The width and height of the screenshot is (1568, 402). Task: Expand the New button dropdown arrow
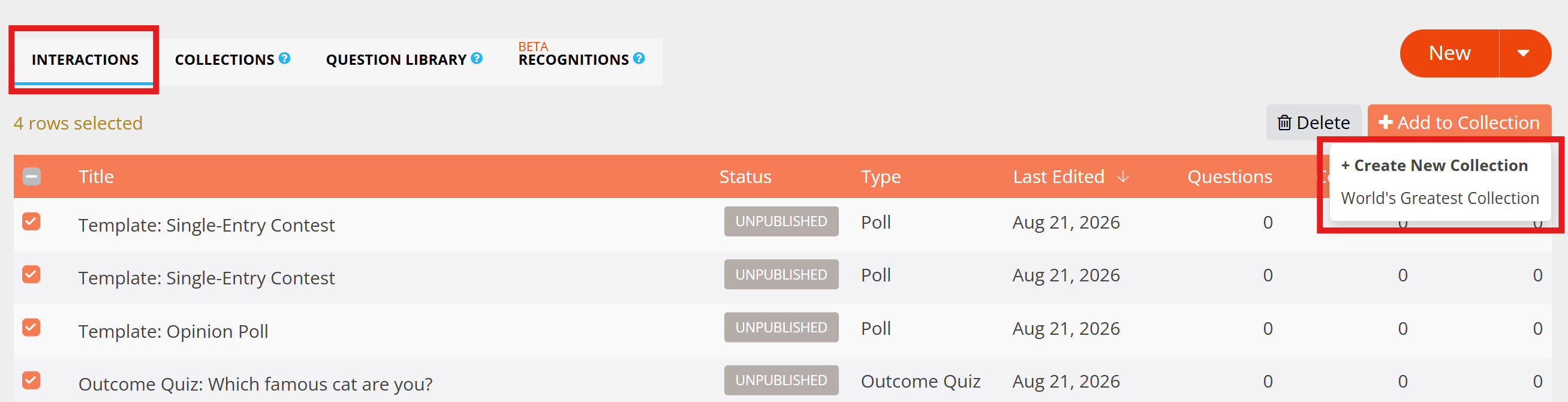1524,53
